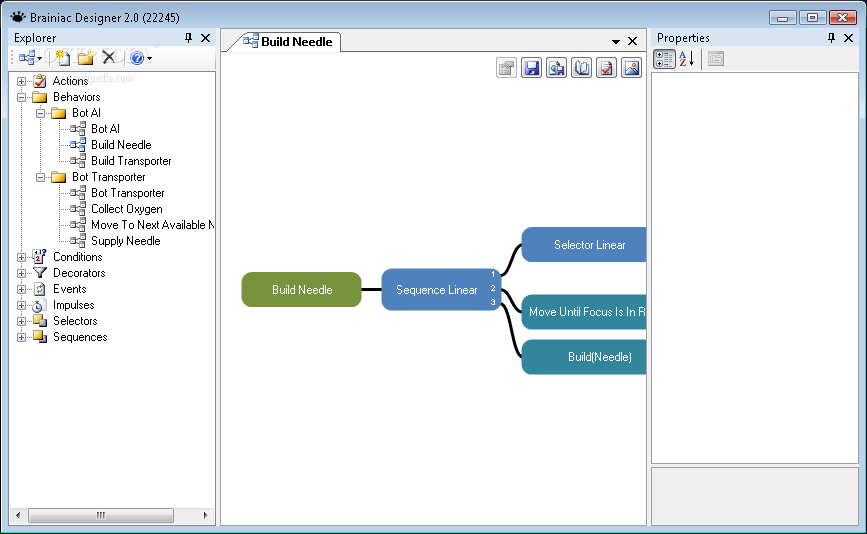
Task: Select the Collect Oxygen behavior
Action: point(127,209)
